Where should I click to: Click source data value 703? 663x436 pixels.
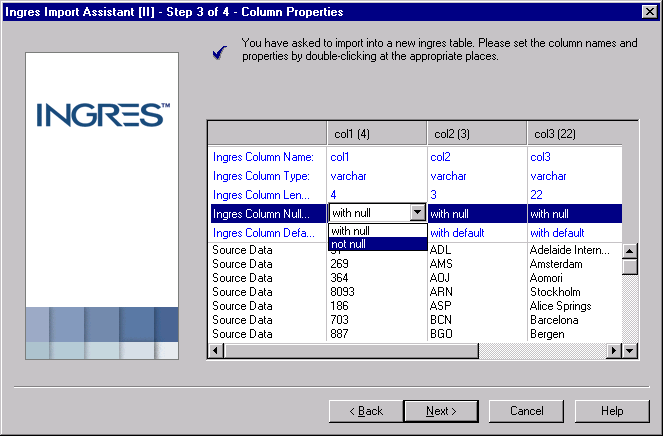(339, 320)
